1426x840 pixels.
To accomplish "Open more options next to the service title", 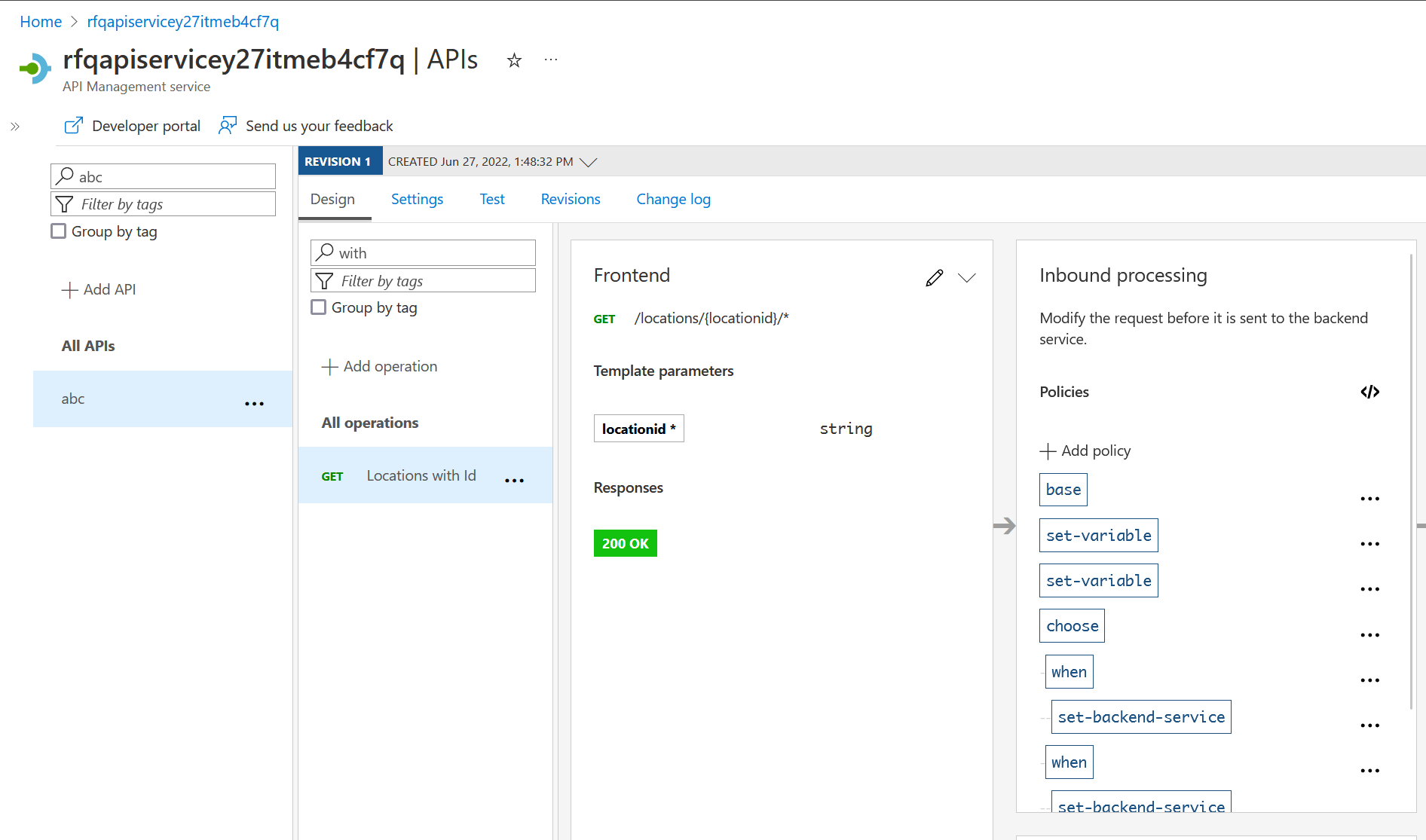I will 550,60.
